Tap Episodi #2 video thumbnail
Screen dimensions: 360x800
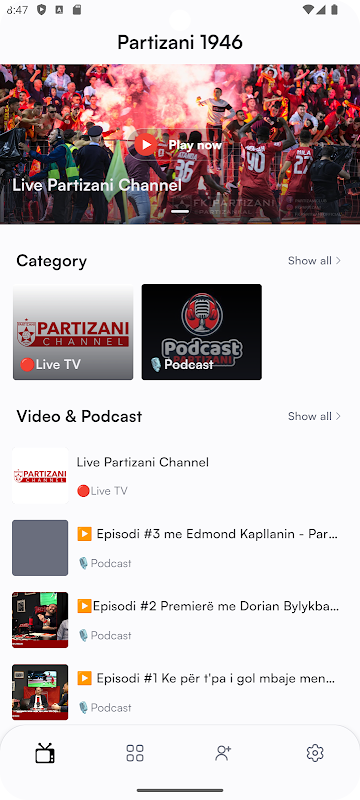(x=40, y=620)
